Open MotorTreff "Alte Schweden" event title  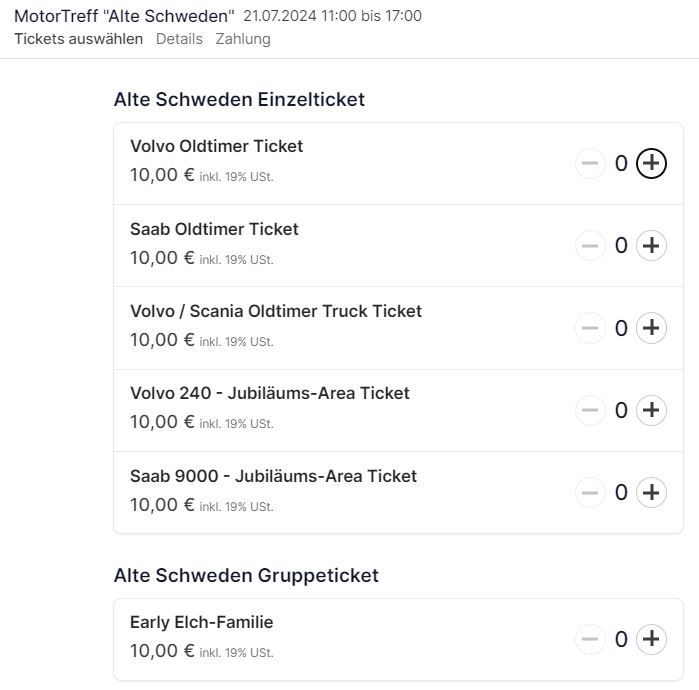click(x=124, y=16)
